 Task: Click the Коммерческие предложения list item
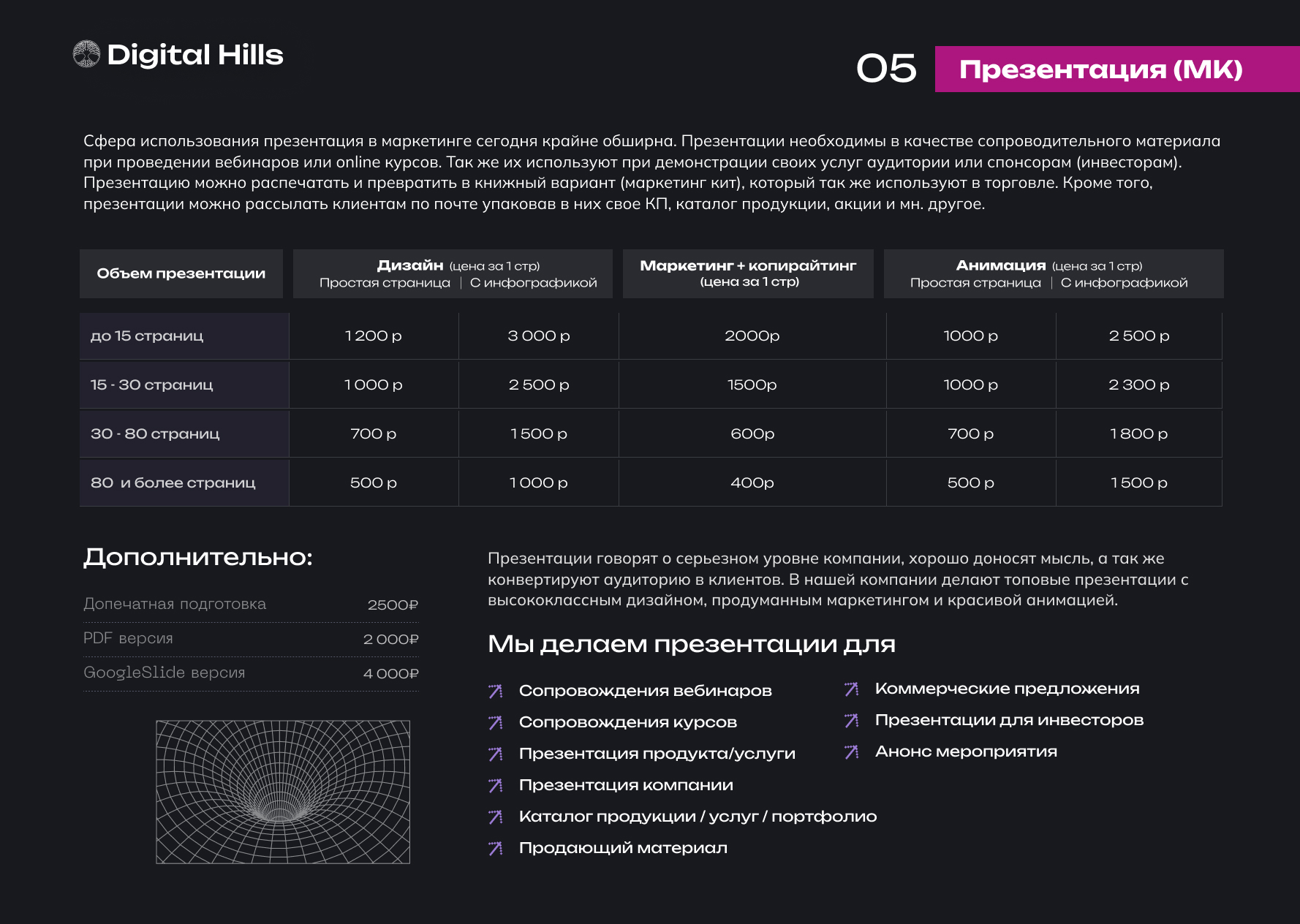pos(1007,689)
